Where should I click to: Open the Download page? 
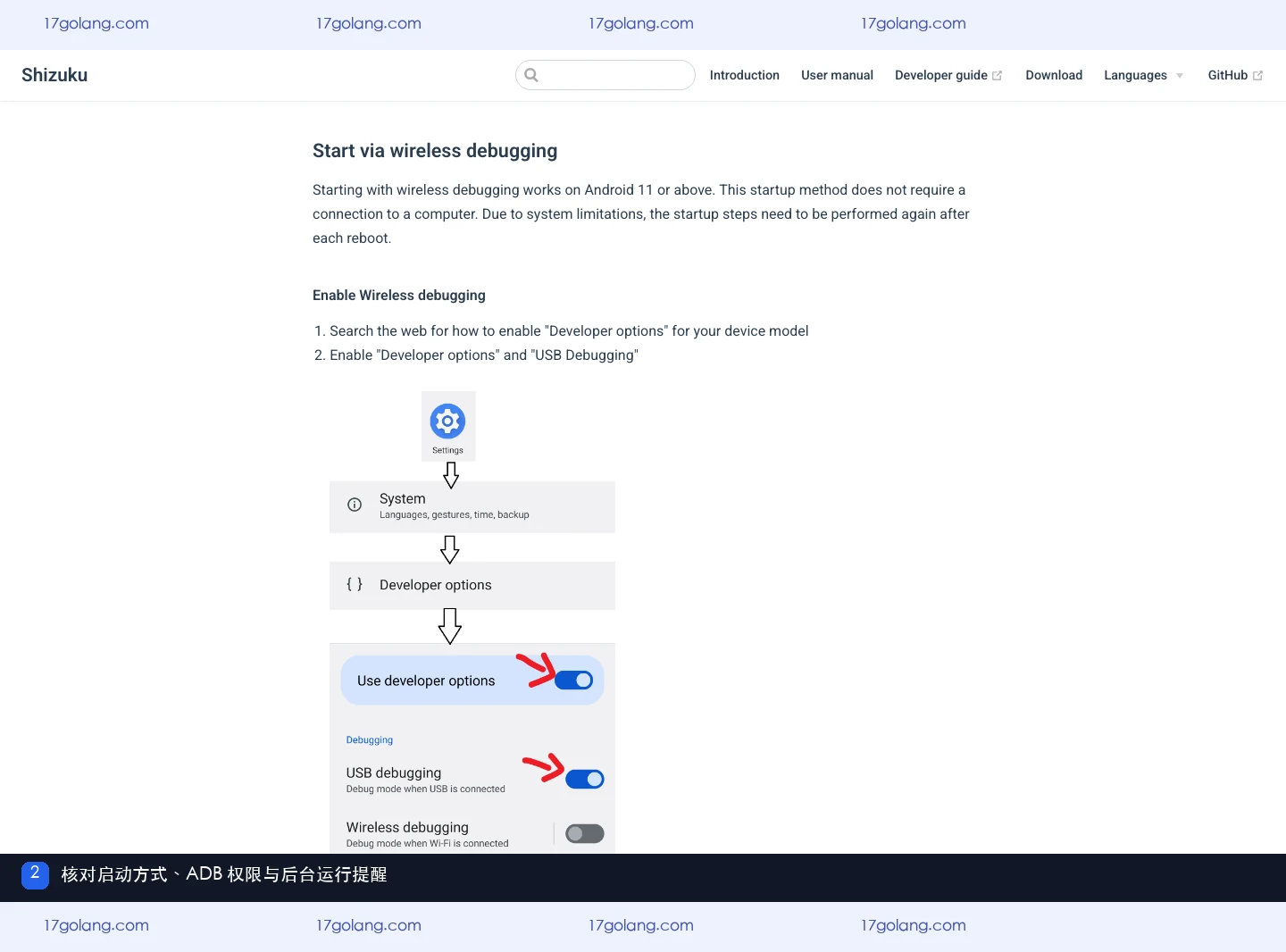[1054, 76]
